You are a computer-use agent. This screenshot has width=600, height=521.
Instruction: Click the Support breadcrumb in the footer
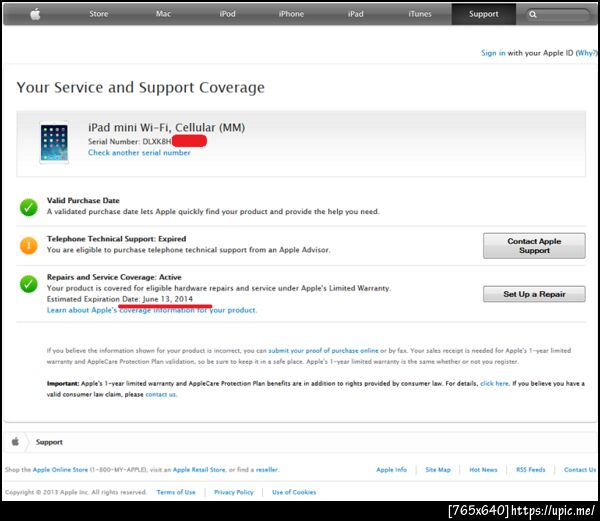point(49,442)
